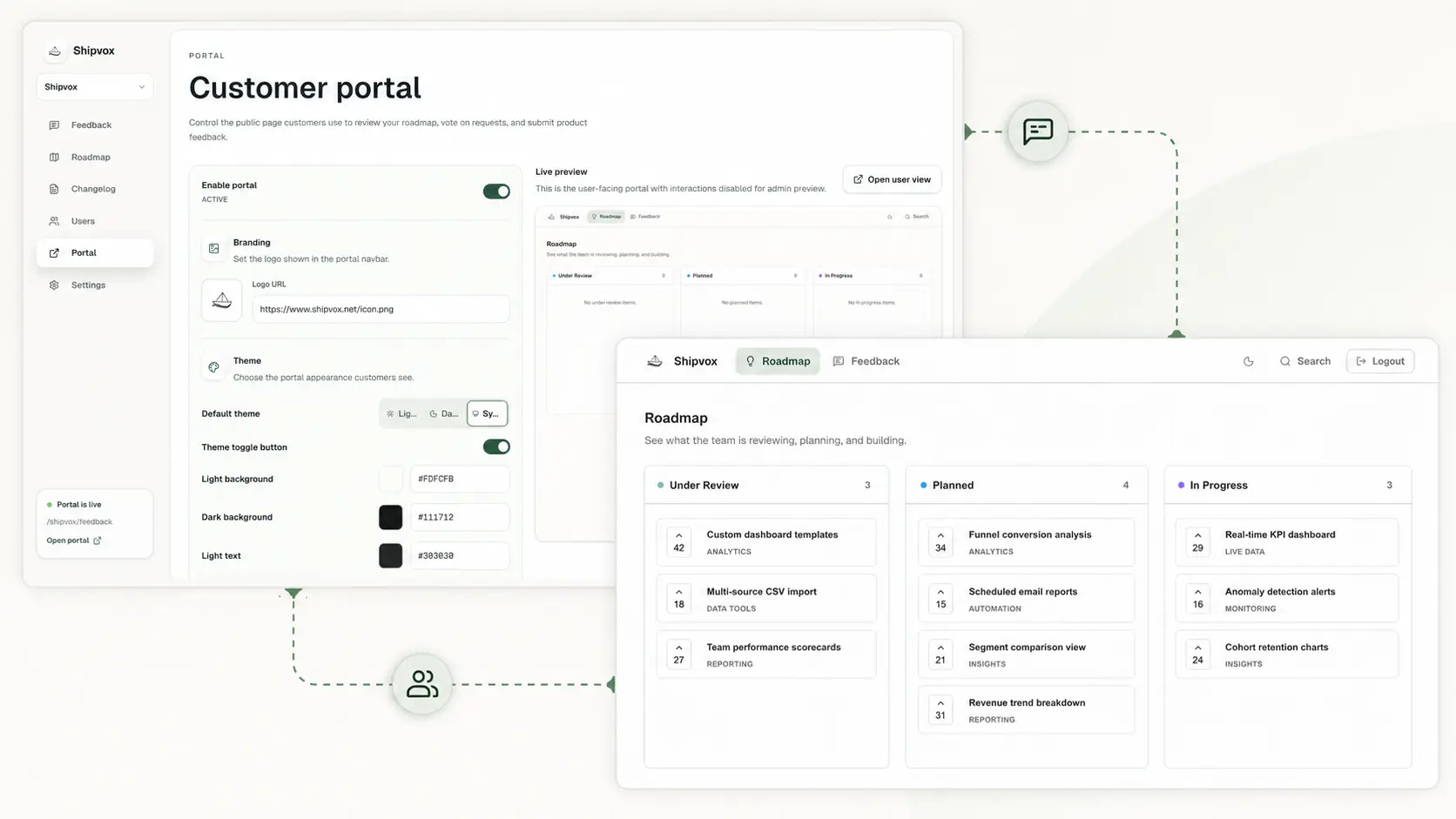Toggle the Enable portal switch
Image resolution: width=1456 pixels, height=819 pixels.
(x=496, y=191)
